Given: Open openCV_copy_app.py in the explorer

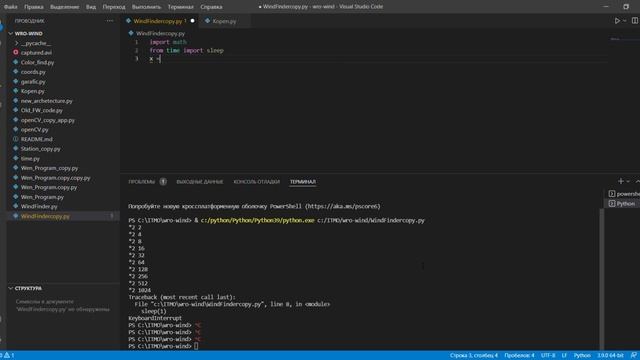Looking at the screenshot, I should coord(48,120).
